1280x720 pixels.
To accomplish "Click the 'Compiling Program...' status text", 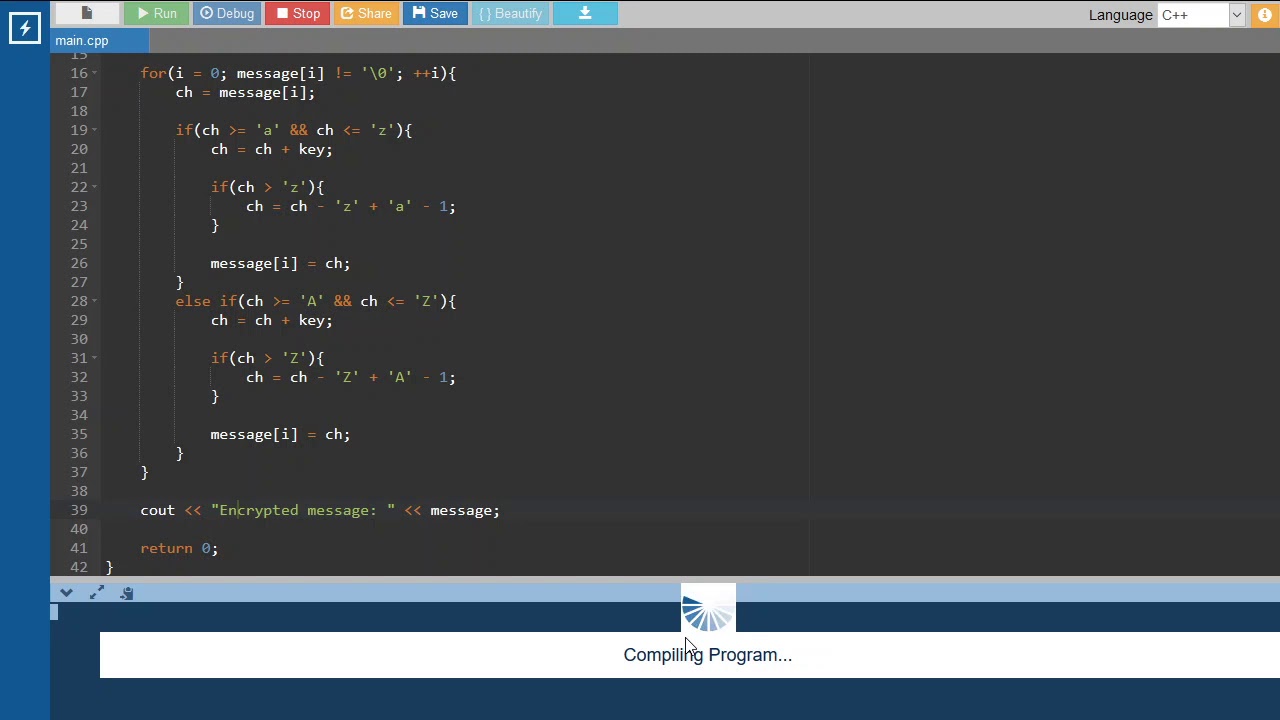I will tap(707, 655).
